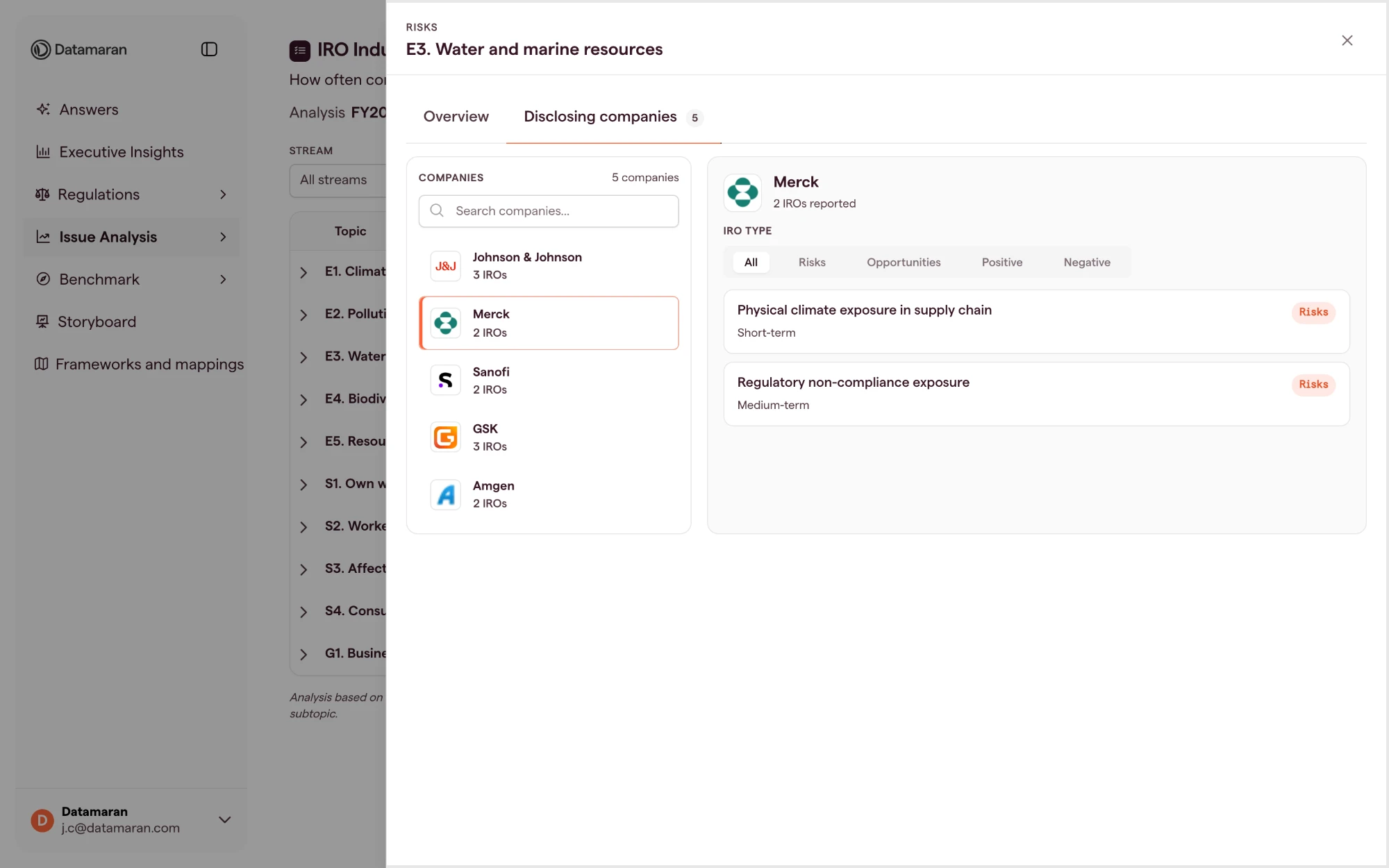Select Merck in companies list

click(x=549, y=323)
